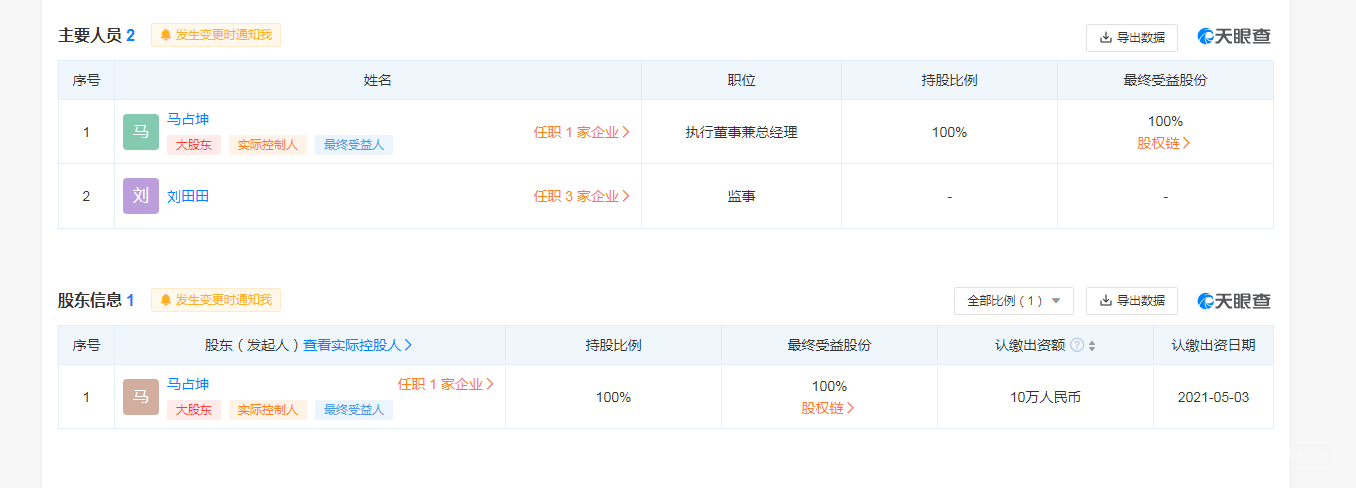Enable change notification bell for 股东信息
The height and width of the screenshot is (488, 1356).
click(x=216, y=300)
